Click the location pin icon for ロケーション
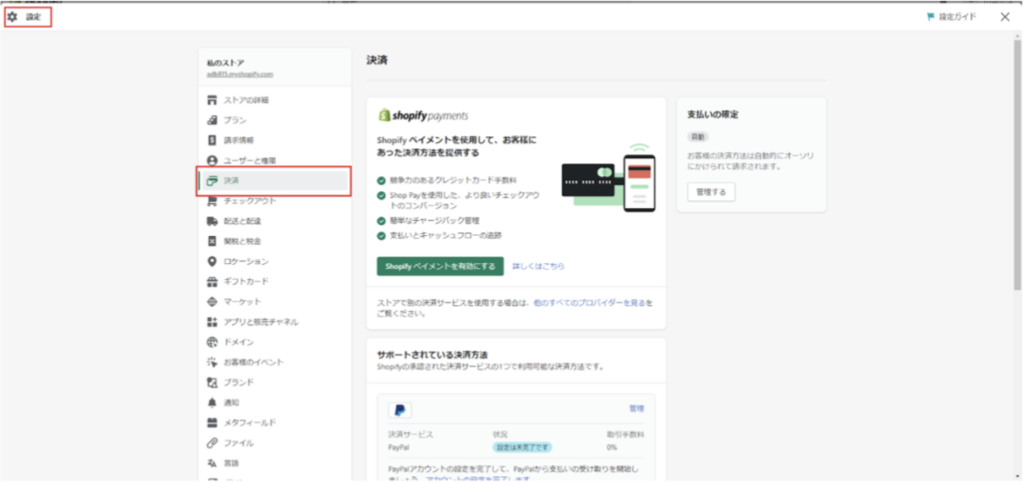Image resolution: width=1024 pixels, height=482 pixels. click(x=212, y=261)
